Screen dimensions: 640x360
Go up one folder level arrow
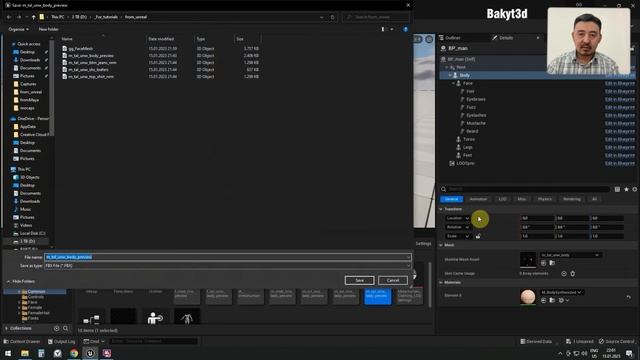(x=33, y=17)
